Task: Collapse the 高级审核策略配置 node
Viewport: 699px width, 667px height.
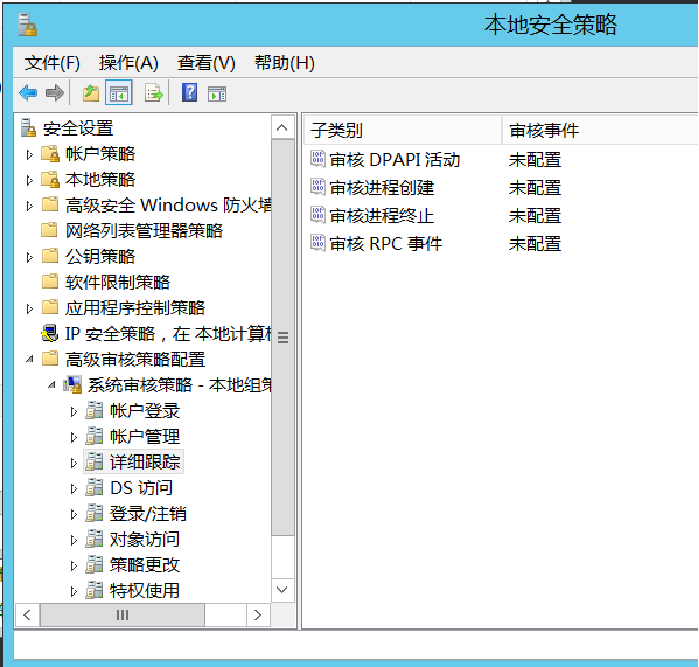Action: click(x=29, y=359)
